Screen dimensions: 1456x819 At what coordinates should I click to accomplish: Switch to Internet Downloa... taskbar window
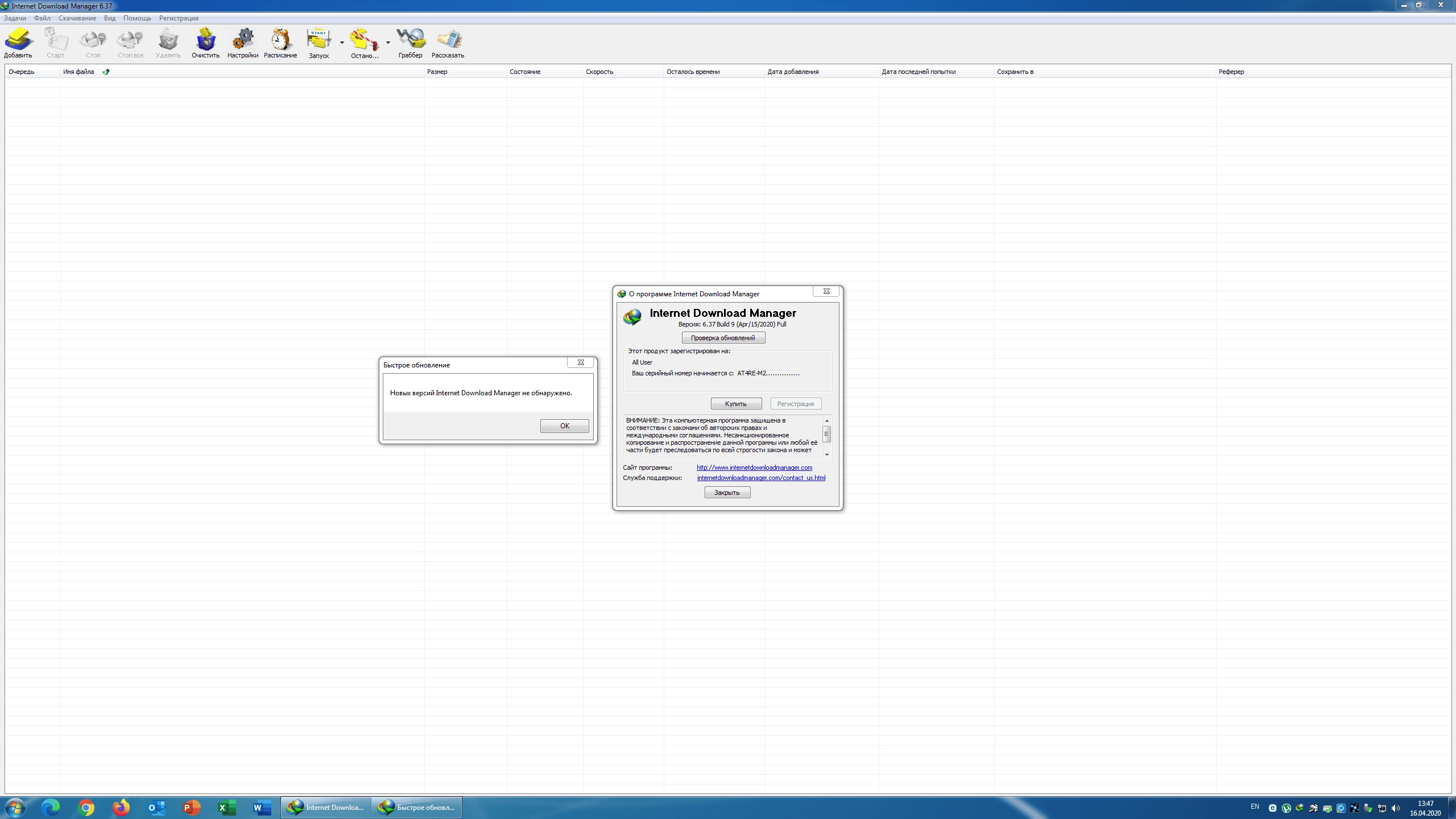tap(326, 808)
